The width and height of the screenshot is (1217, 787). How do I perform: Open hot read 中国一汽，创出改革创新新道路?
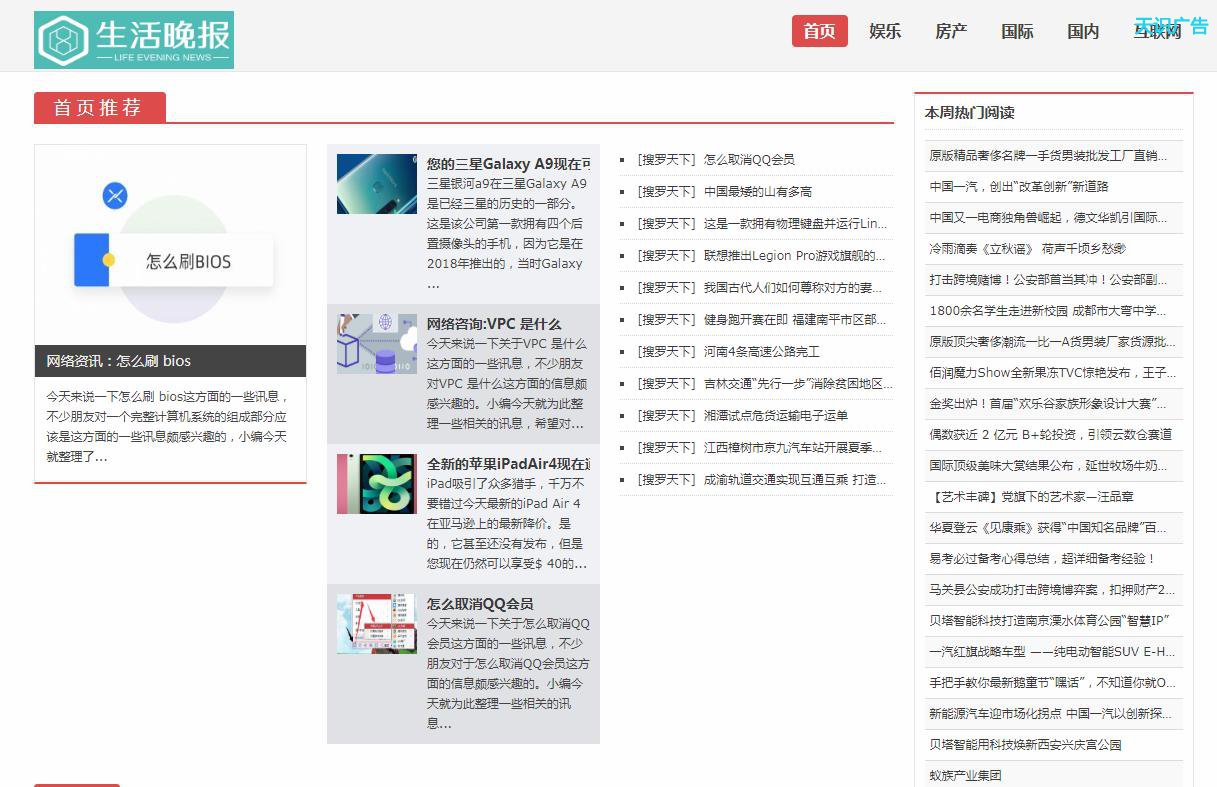[x=1019, y=186]
